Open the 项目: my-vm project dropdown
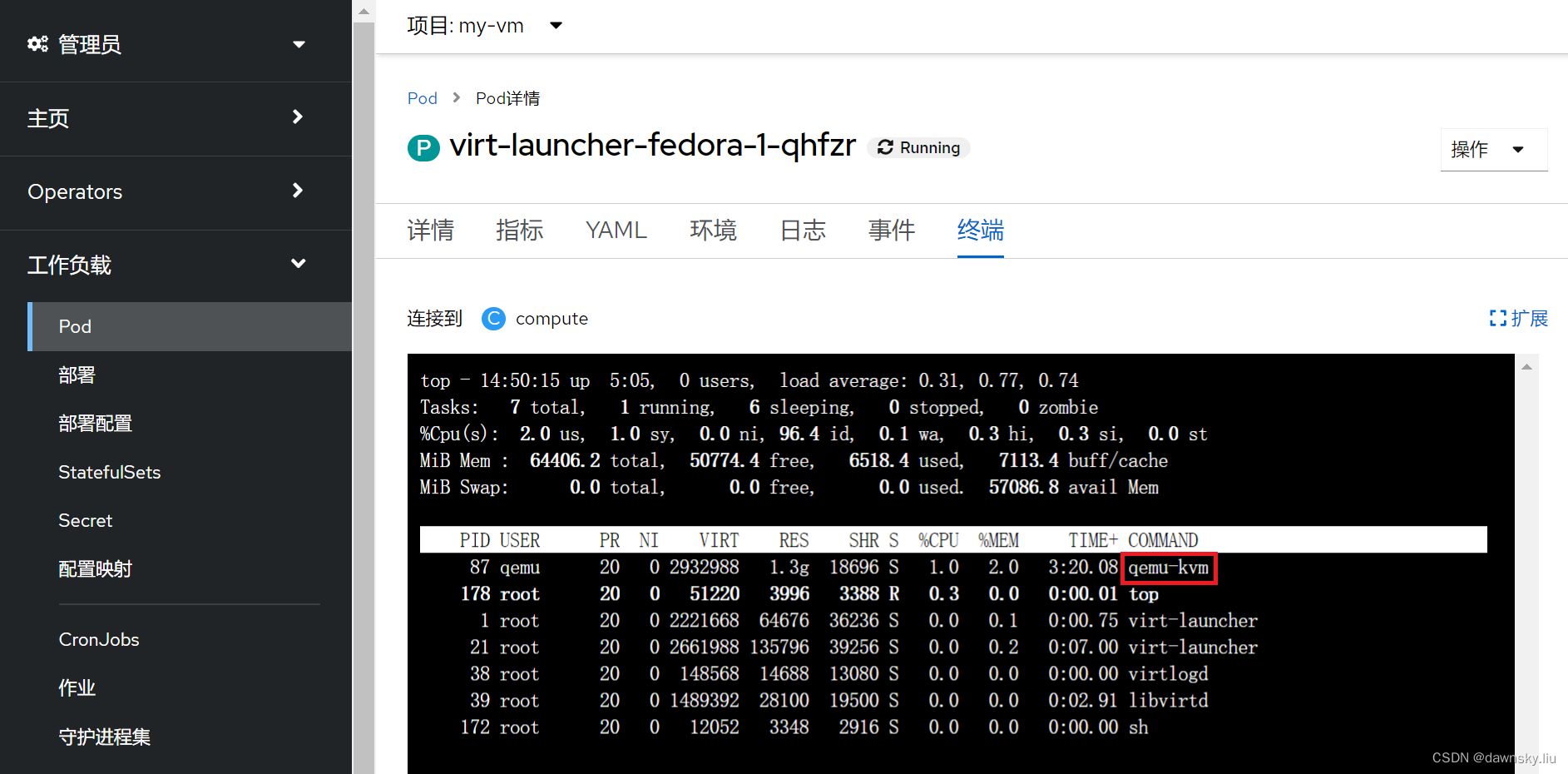Image resolution: width=1568 pixels, height=774 pixels. [x=555, y=25]
